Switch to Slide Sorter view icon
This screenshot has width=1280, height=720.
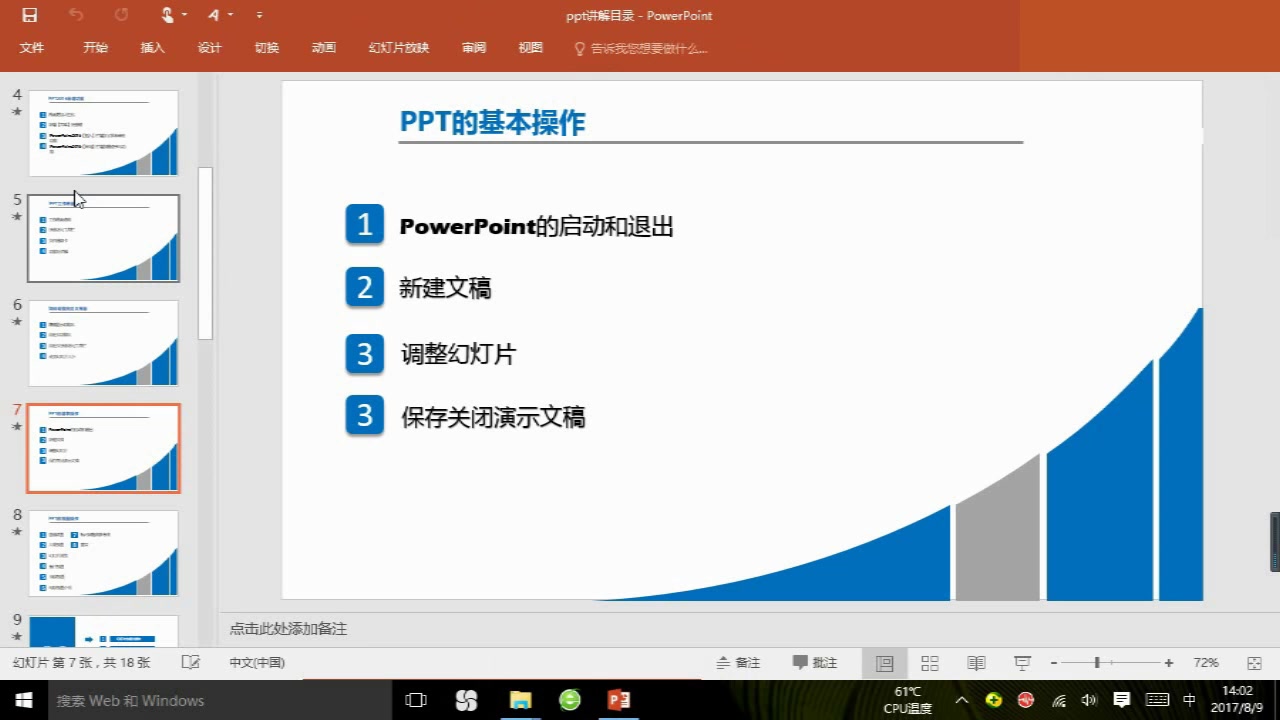(930, 663)
